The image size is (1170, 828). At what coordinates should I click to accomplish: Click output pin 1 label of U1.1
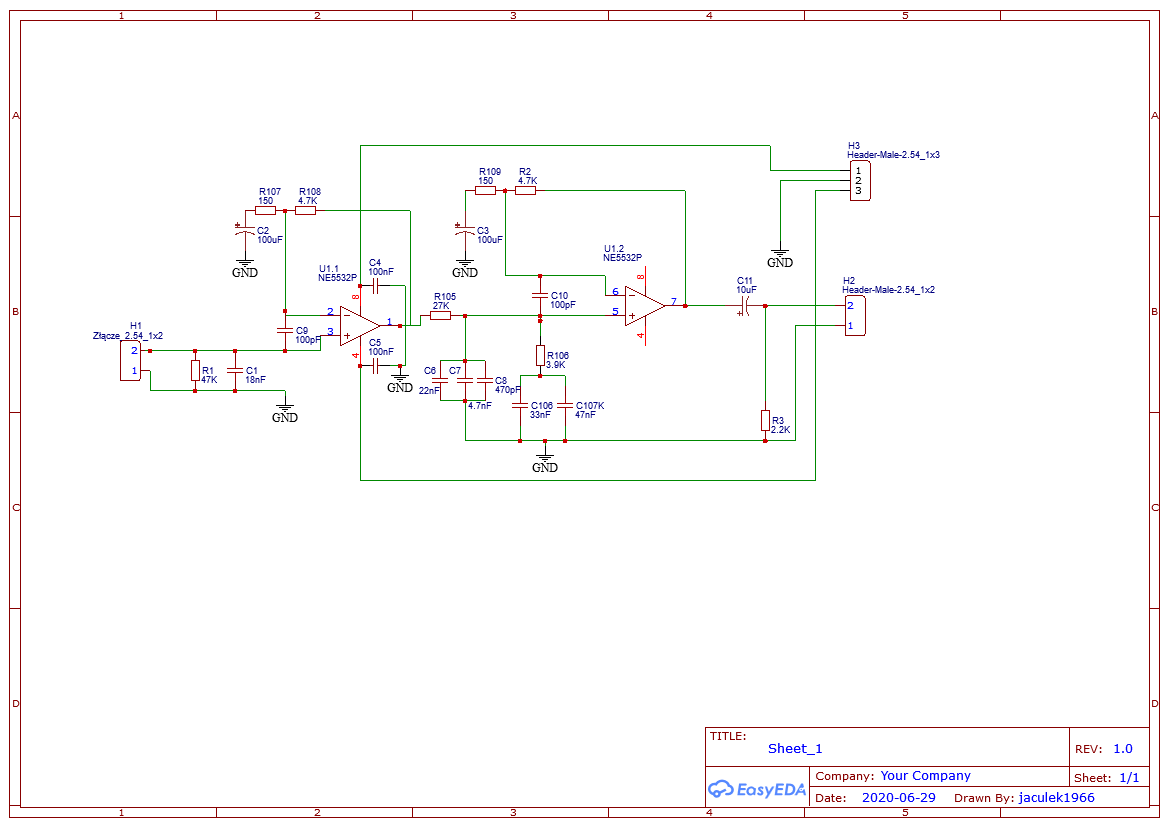tap(389, 322)
